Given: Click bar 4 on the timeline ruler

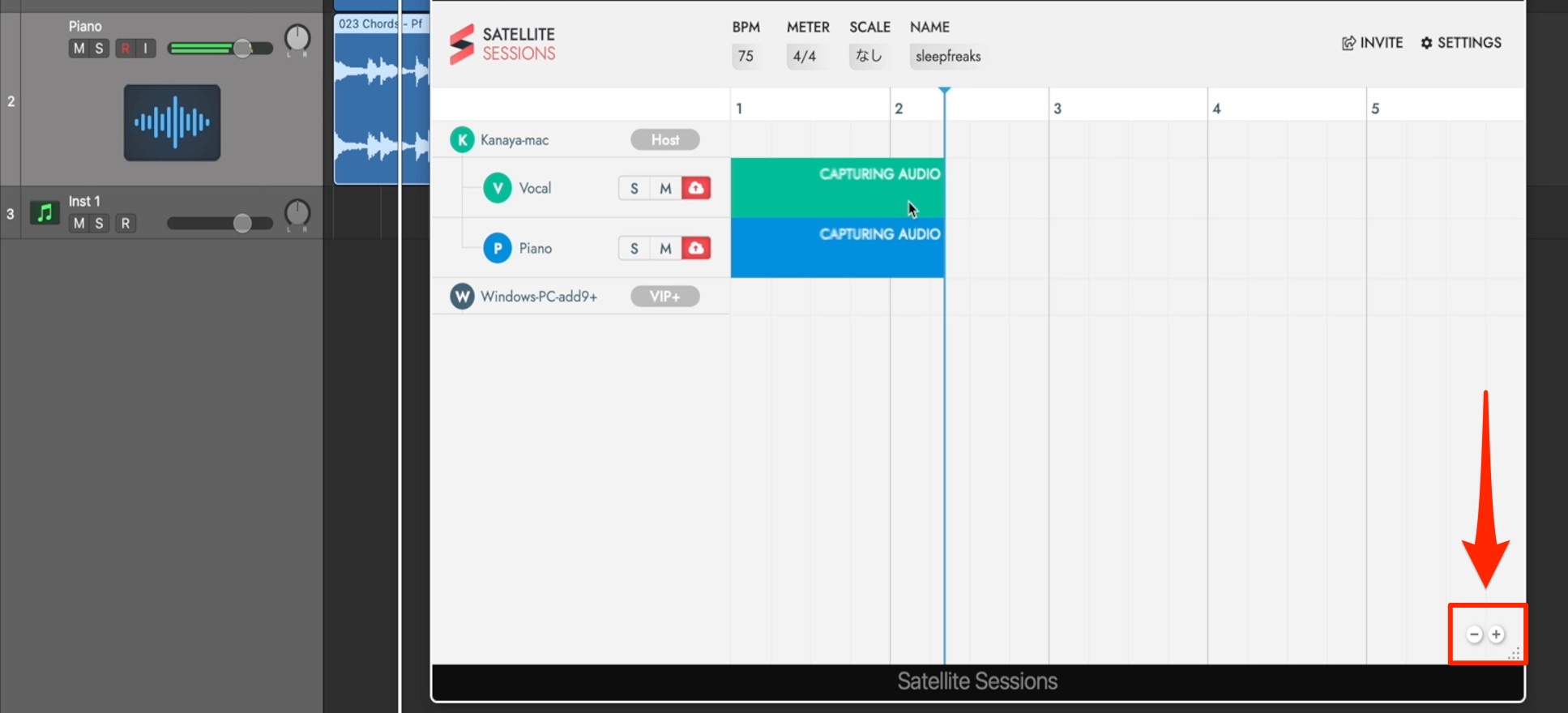Looking at the screenshot, I should 1216,109.
